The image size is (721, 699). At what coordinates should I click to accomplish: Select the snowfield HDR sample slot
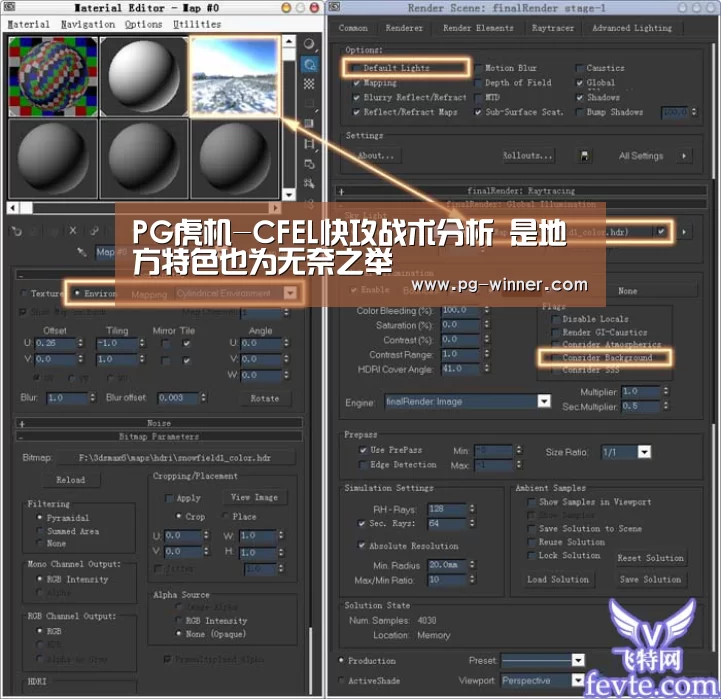click(235, 77)
